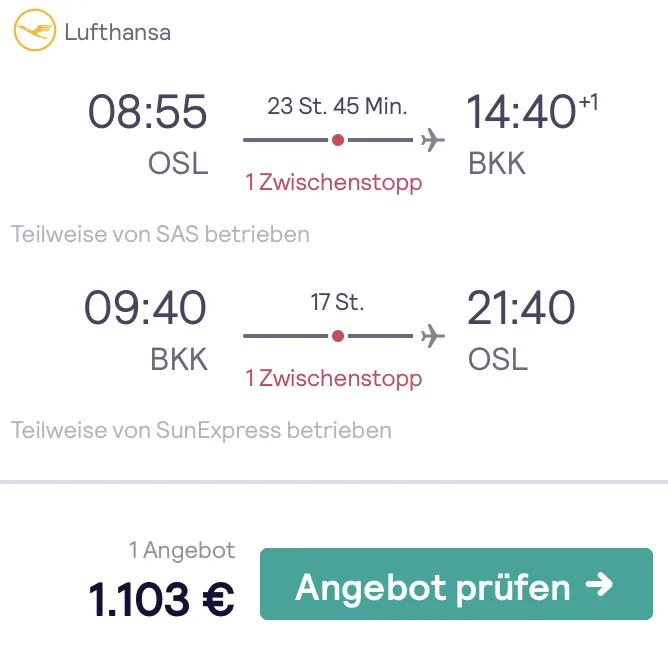Click the 08:55 departure time
Viewport: 668px width, 647px height.
coord(148,112)
